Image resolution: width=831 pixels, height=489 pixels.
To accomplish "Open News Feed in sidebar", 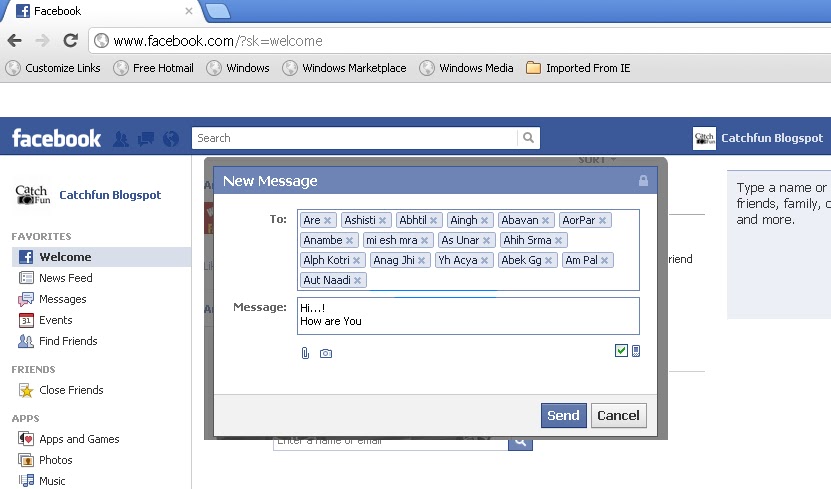I will click(56, 278).
